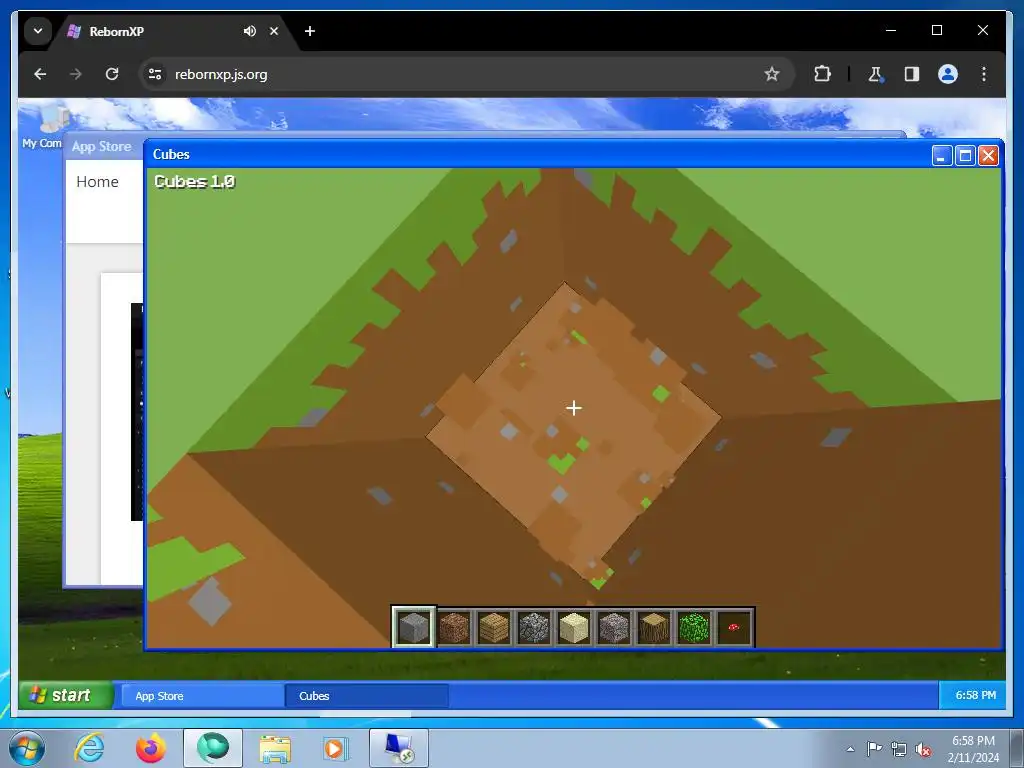Reload the rebornxp.js.org page
Image resolution: width=1024 pixels, height=768 pixels.
[112, 74]
